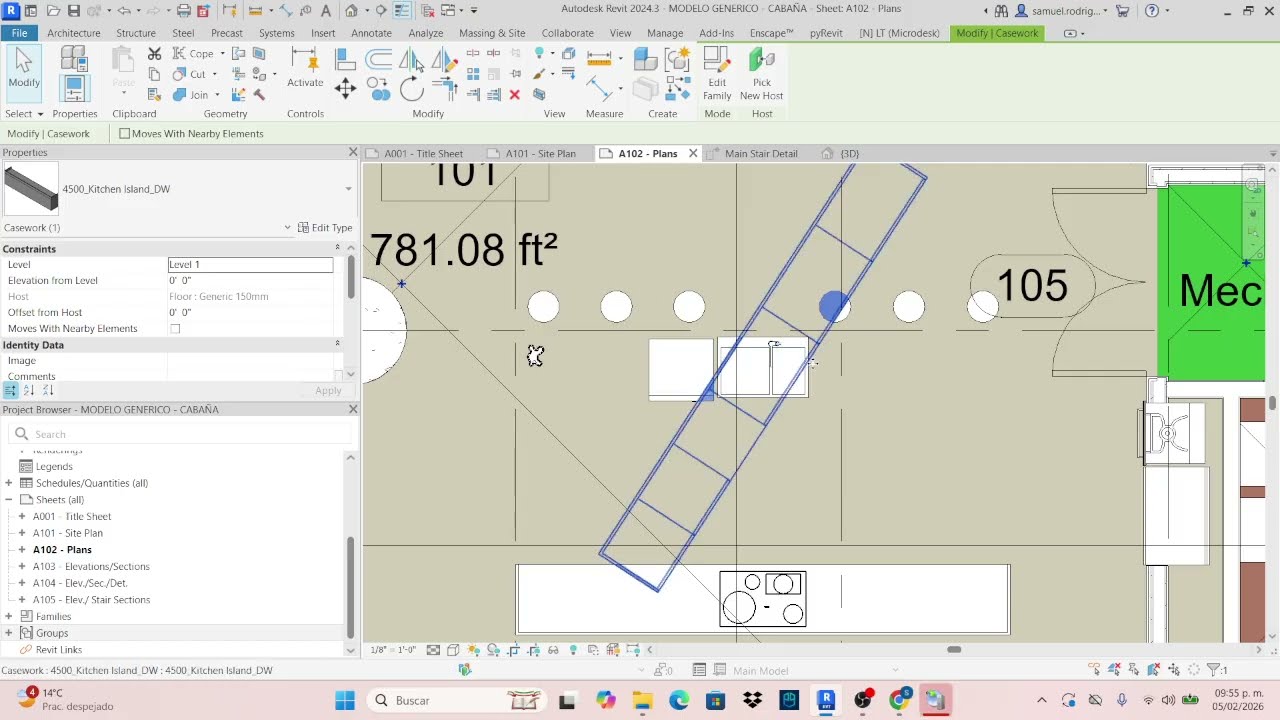The image size is (1280, 720).
Task: Open the Casework (1) filter dropdown
Action: tap(287, 228)
